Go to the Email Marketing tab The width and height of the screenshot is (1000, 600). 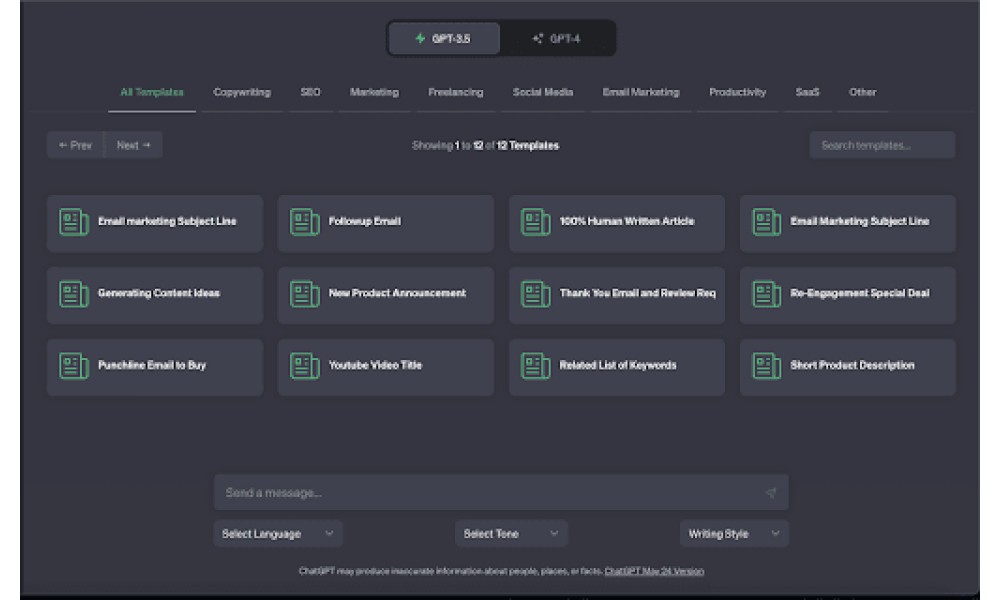(x=641, y=92)
